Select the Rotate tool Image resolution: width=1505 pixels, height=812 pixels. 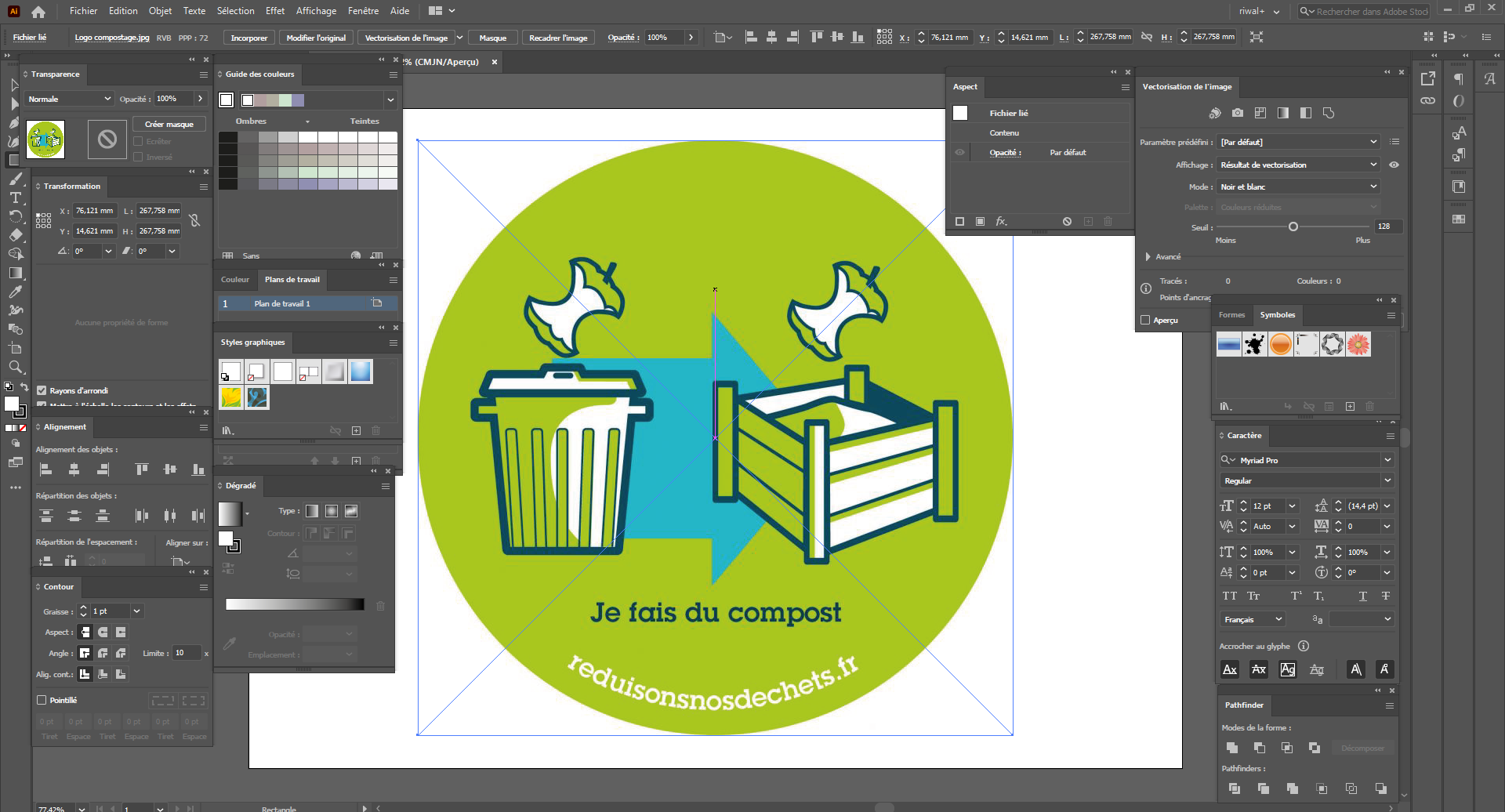tap(15, 216)
